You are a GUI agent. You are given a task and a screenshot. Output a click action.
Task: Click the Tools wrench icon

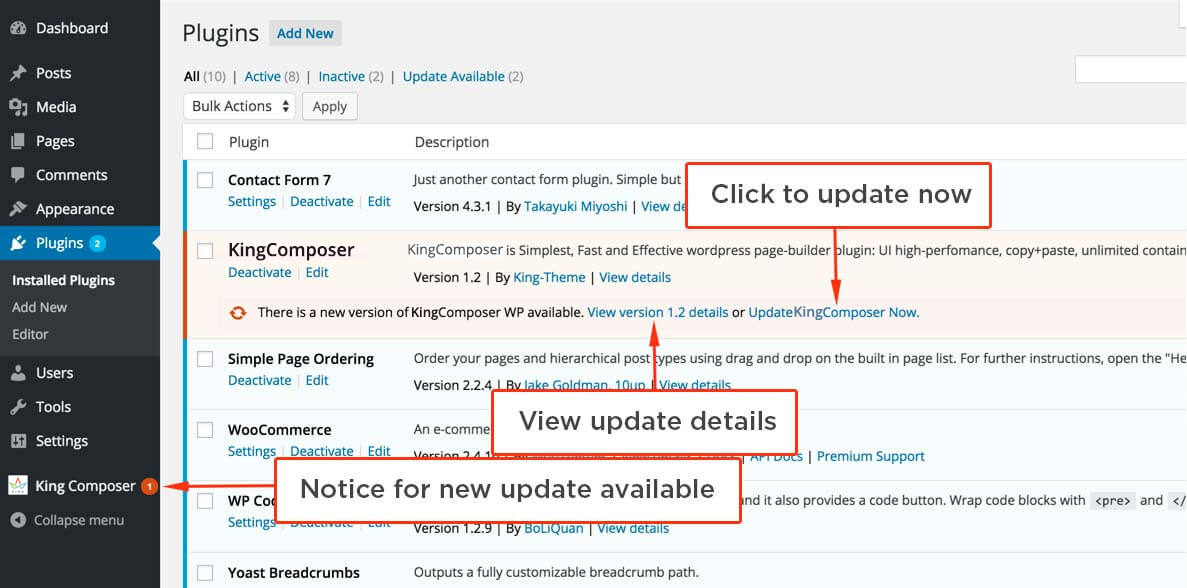pos(18,407)
